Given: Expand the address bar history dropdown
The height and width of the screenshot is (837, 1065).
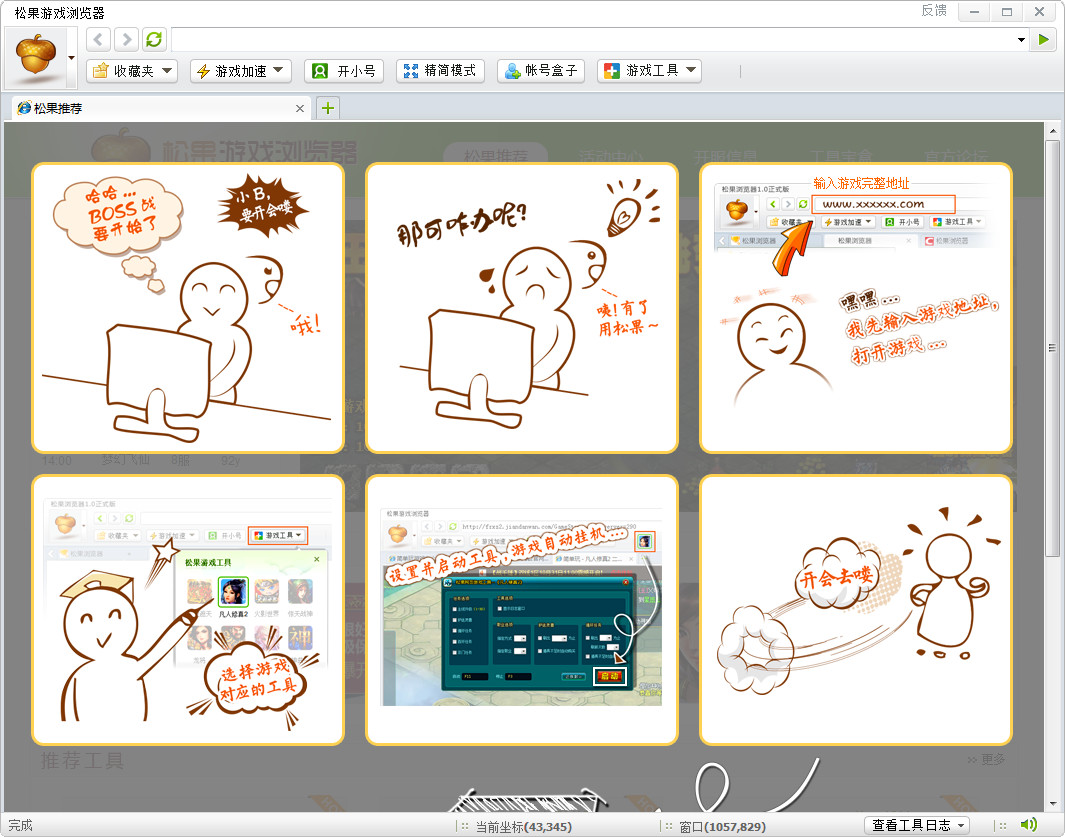Looking at the screenshot, I should 1021,39.
